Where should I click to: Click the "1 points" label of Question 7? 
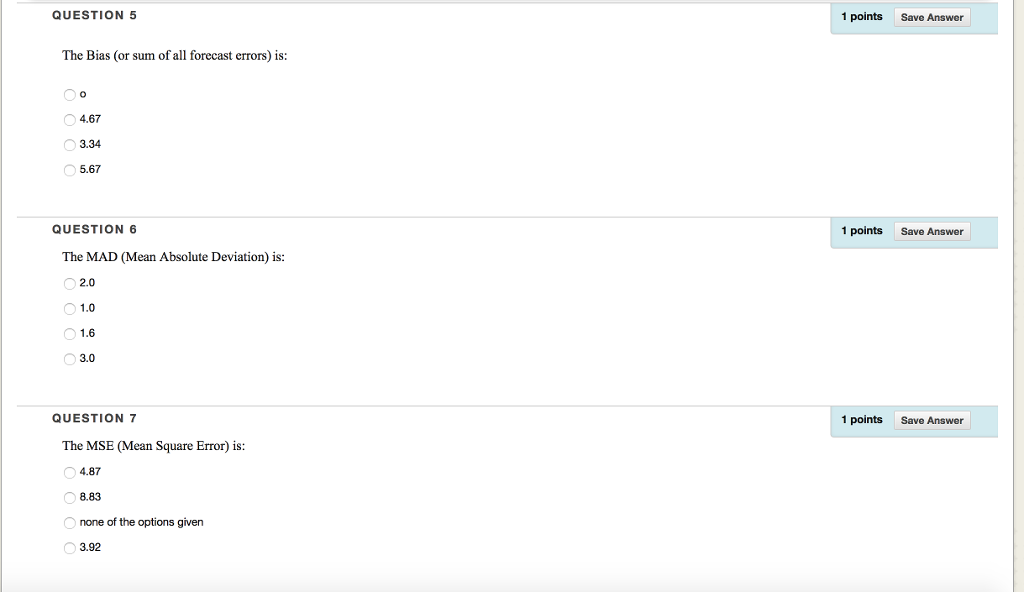click(861, 420)
